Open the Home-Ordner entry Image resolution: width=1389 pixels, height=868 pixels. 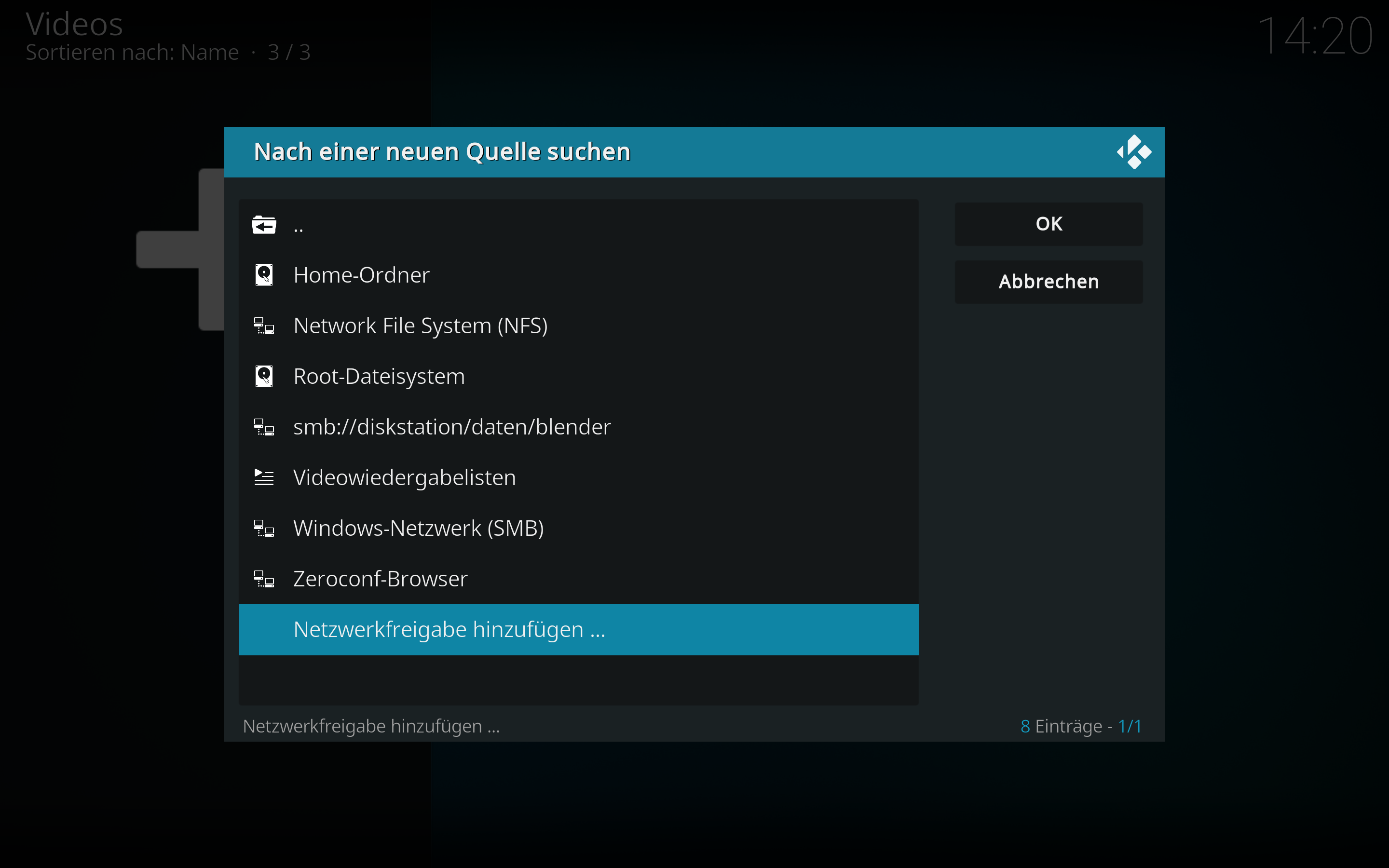(362, 274)
